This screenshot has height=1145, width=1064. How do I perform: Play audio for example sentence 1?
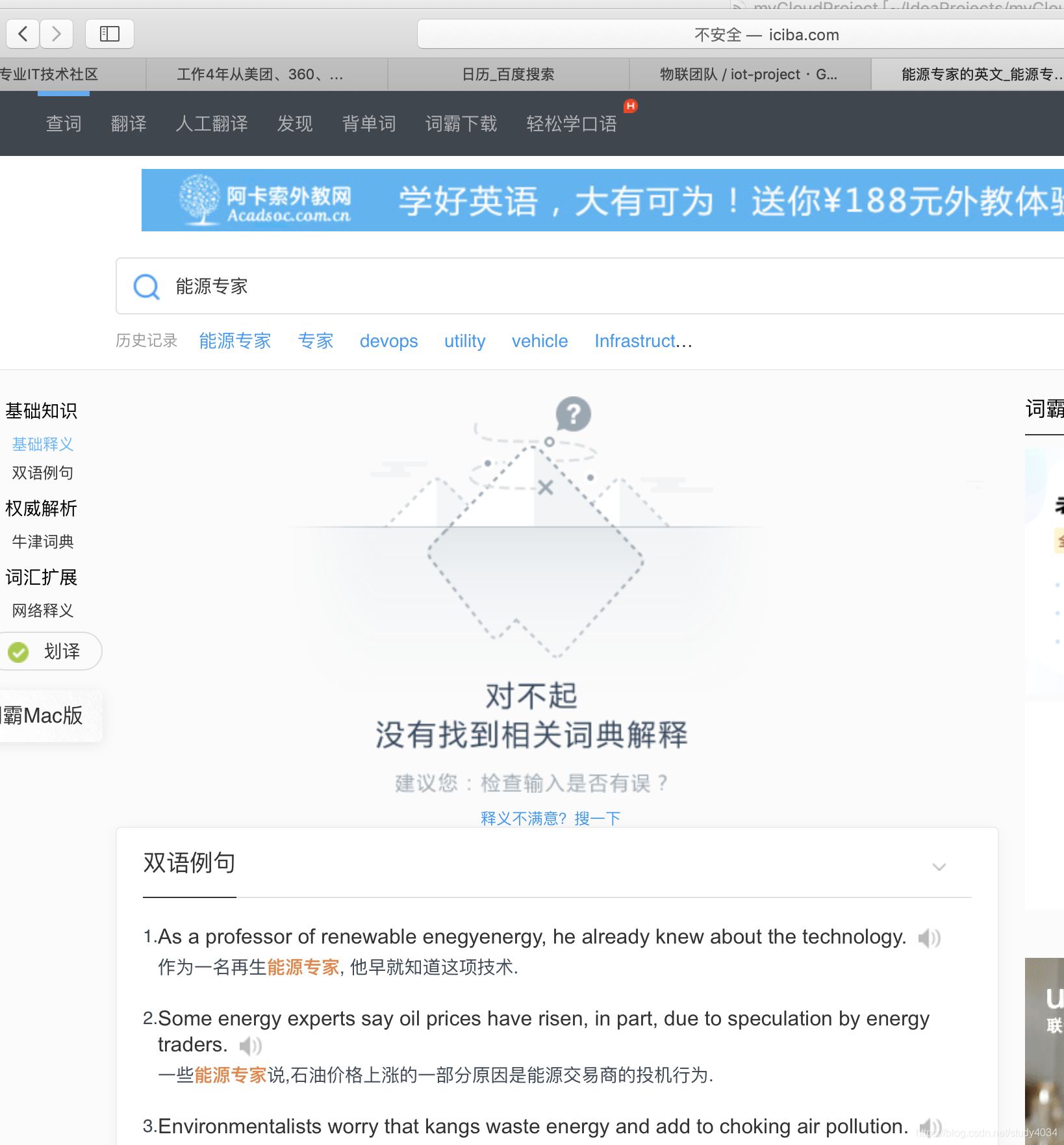click(929, 938)
